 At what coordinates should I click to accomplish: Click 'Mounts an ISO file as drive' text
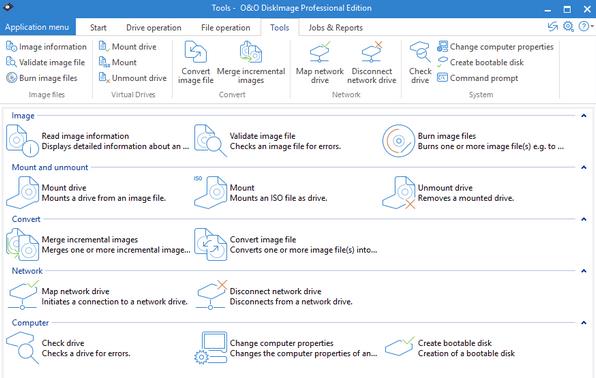(x=278, y=198)
